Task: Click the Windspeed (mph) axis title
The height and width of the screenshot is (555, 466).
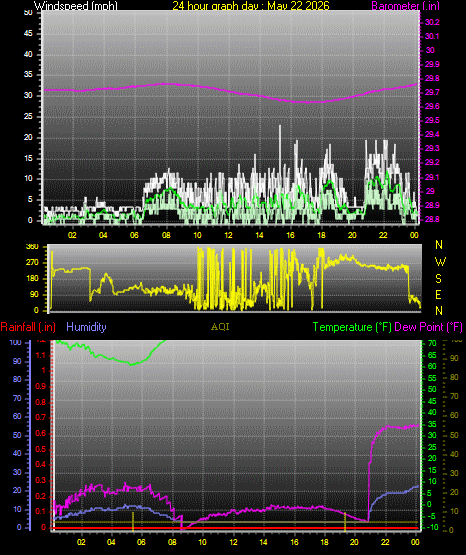Action: point(76,6)
